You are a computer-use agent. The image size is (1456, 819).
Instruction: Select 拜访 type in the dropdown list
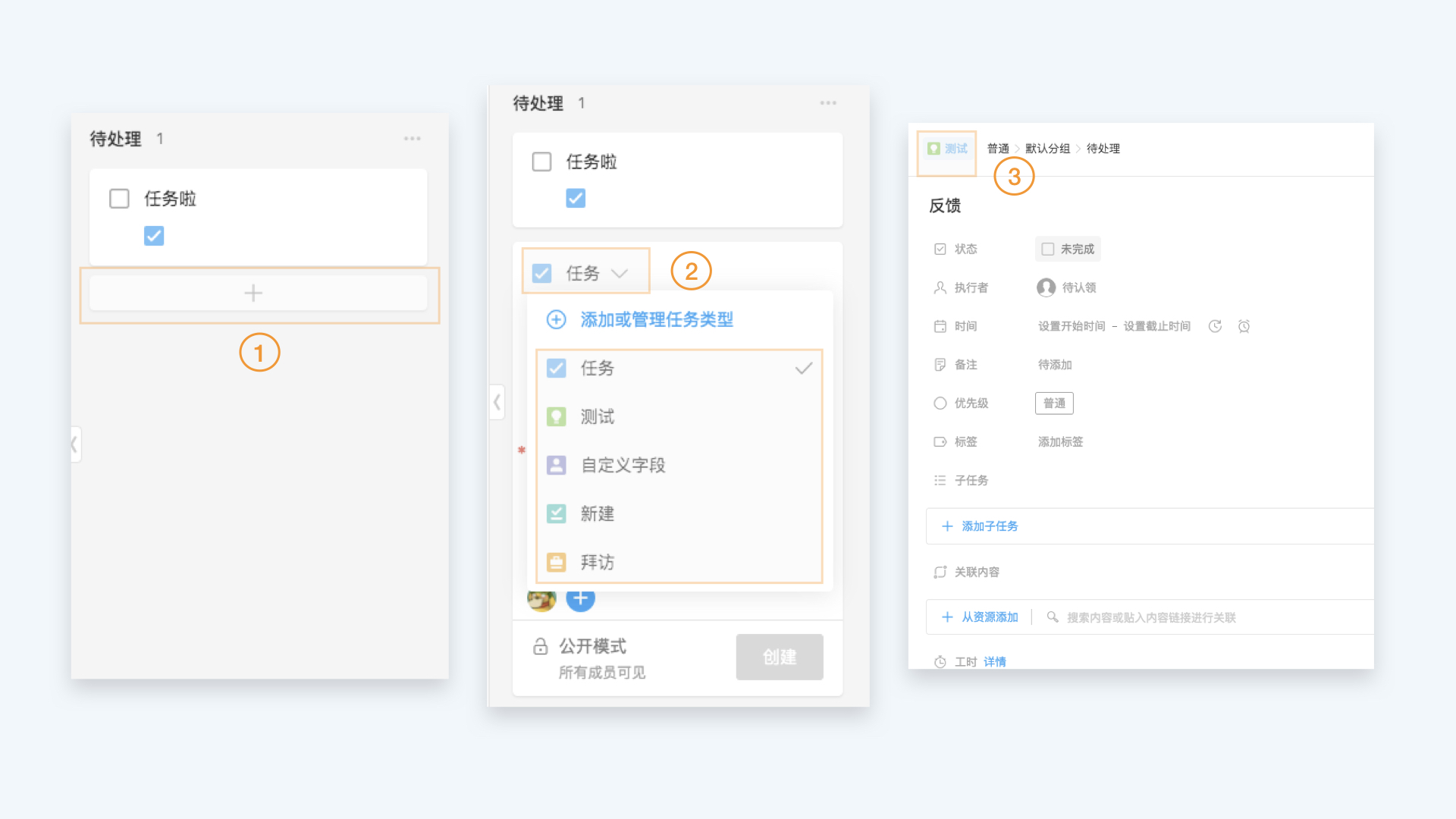point(679,563)
